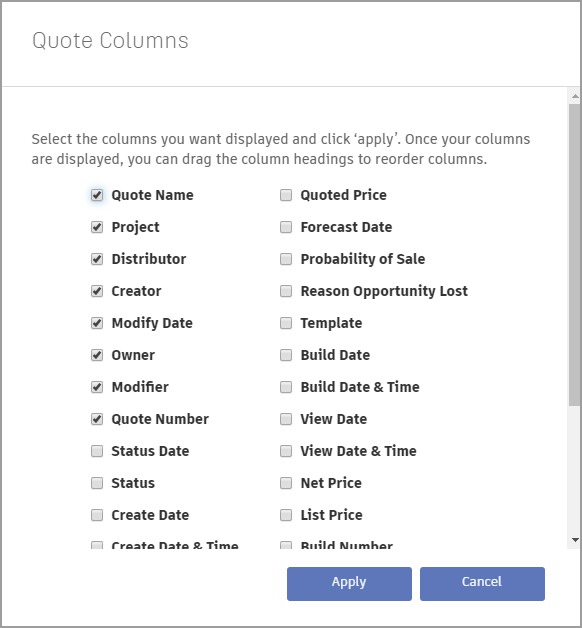The width and height of the screenshot is (582, 628).
Task: Enable the Net Price checkbox
Action: (286, 483)
